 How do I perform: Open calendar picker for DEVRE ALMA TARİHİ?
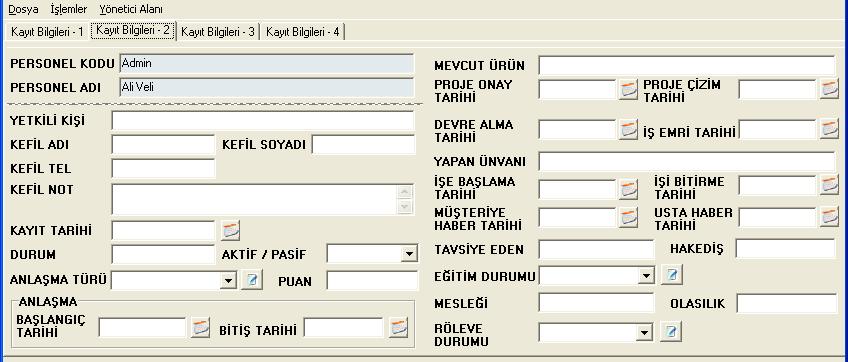pos(628,130)
